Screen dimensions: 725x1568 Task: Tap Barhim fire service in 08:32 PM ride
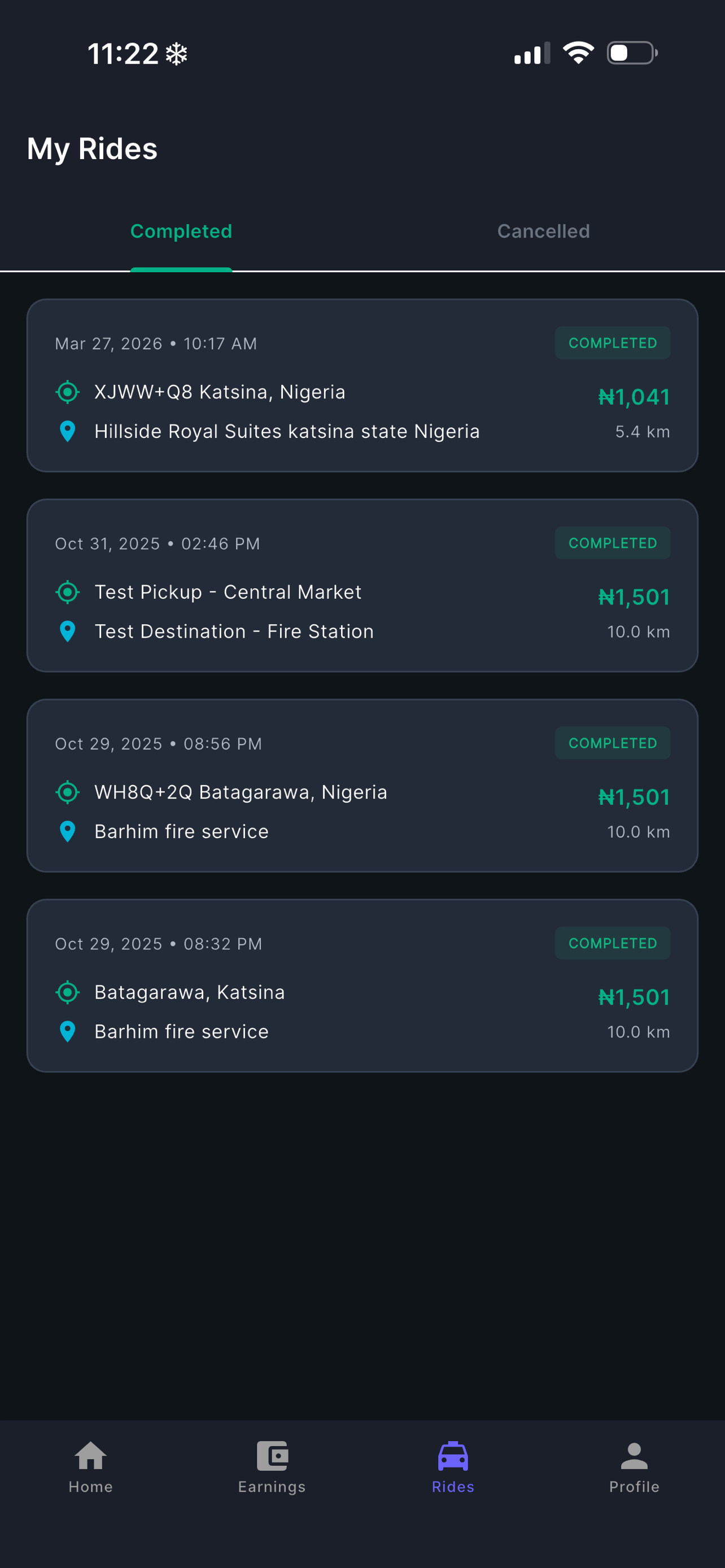click(x=181, y=1032)
